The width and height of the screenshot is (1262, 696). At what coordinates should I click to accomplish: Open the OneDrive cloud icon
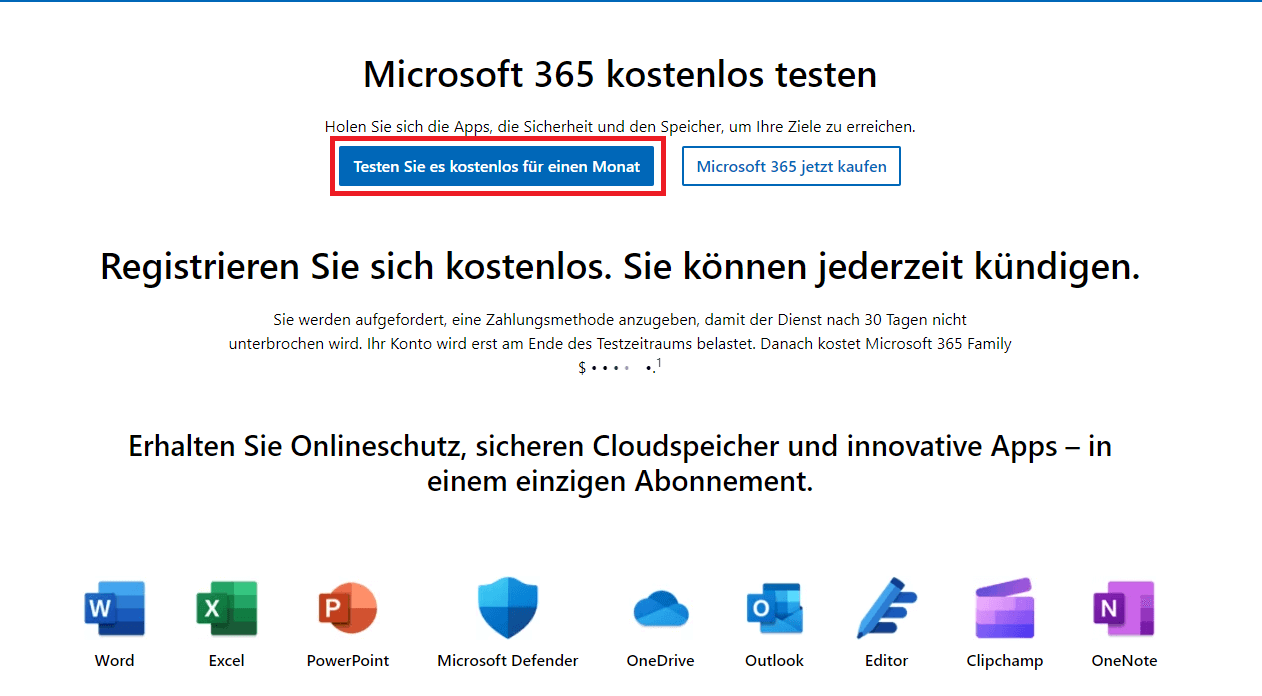click(661, 609)
